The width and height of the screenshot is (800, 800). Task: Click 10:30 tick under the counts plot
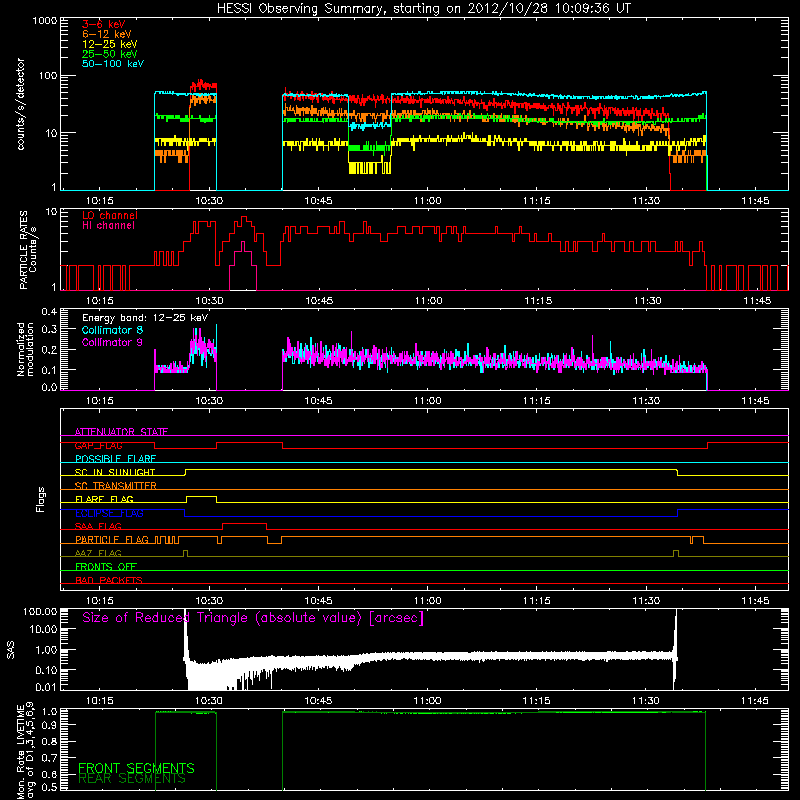[x=209, y=201]
